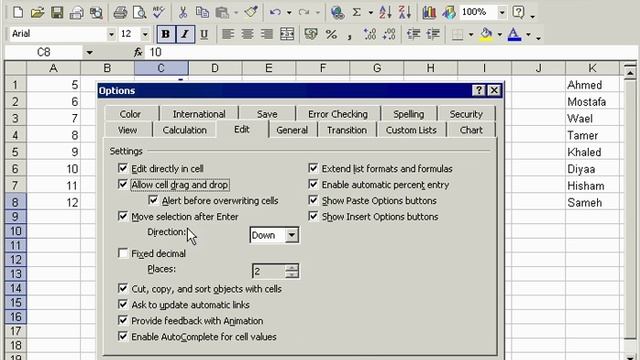Click the Places decimal spinner

292,271
